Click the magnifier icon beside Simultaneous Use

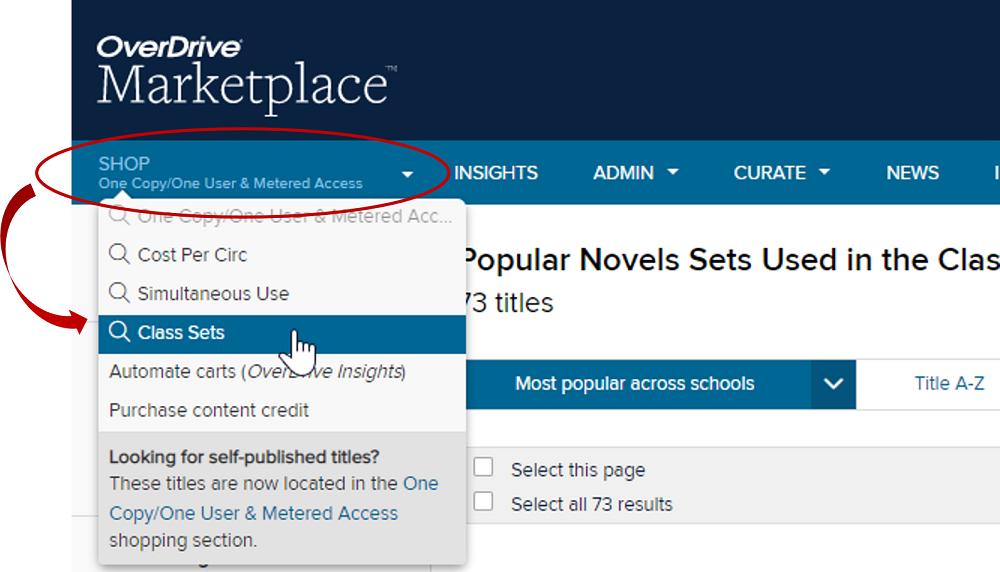pyautogui.click(x=119, y=292)
